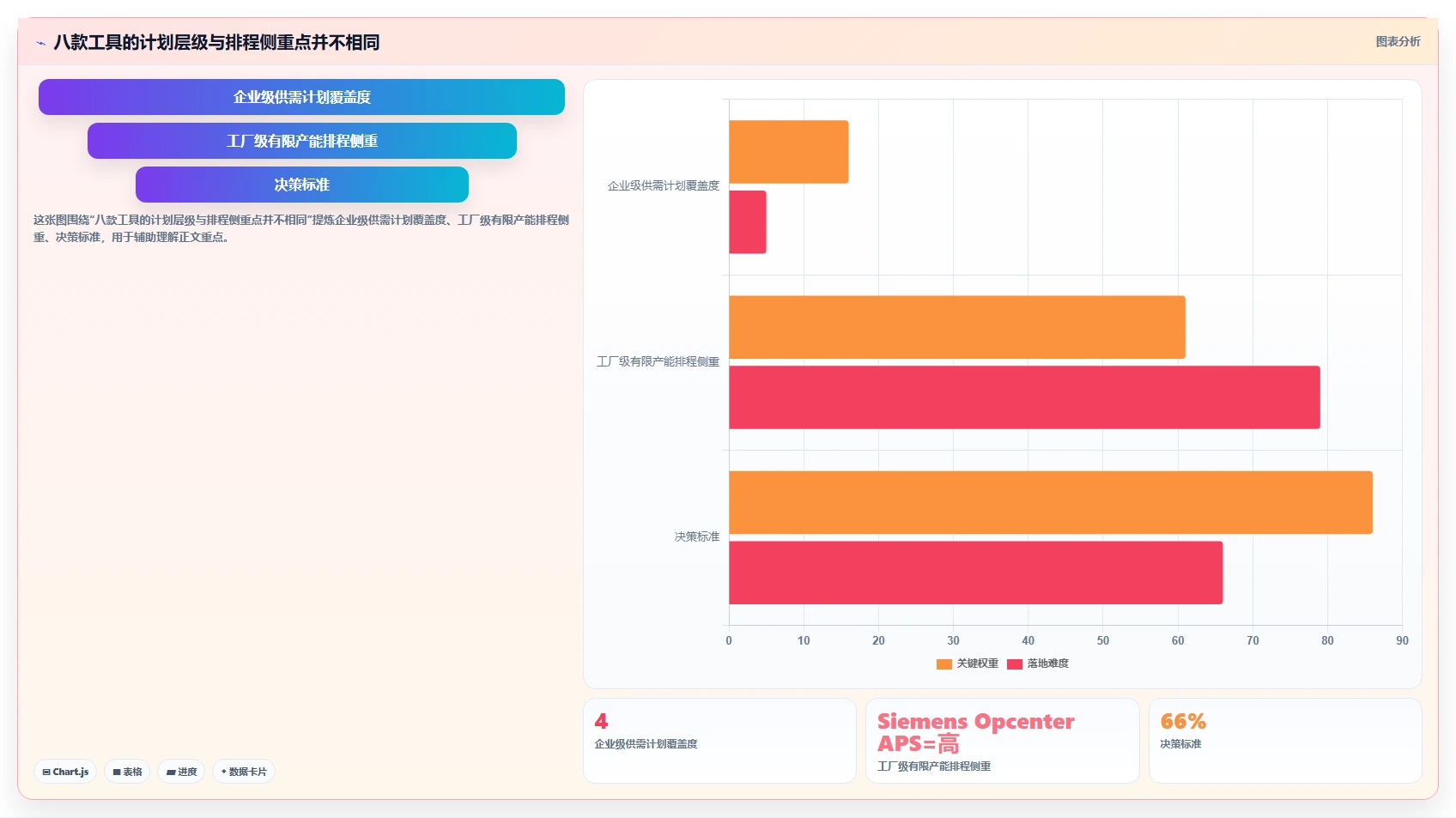1456x818 pixels.
Task: Click the y-axis label 工厂级有限产能排程侧重
Action: [x=658, y=361]
